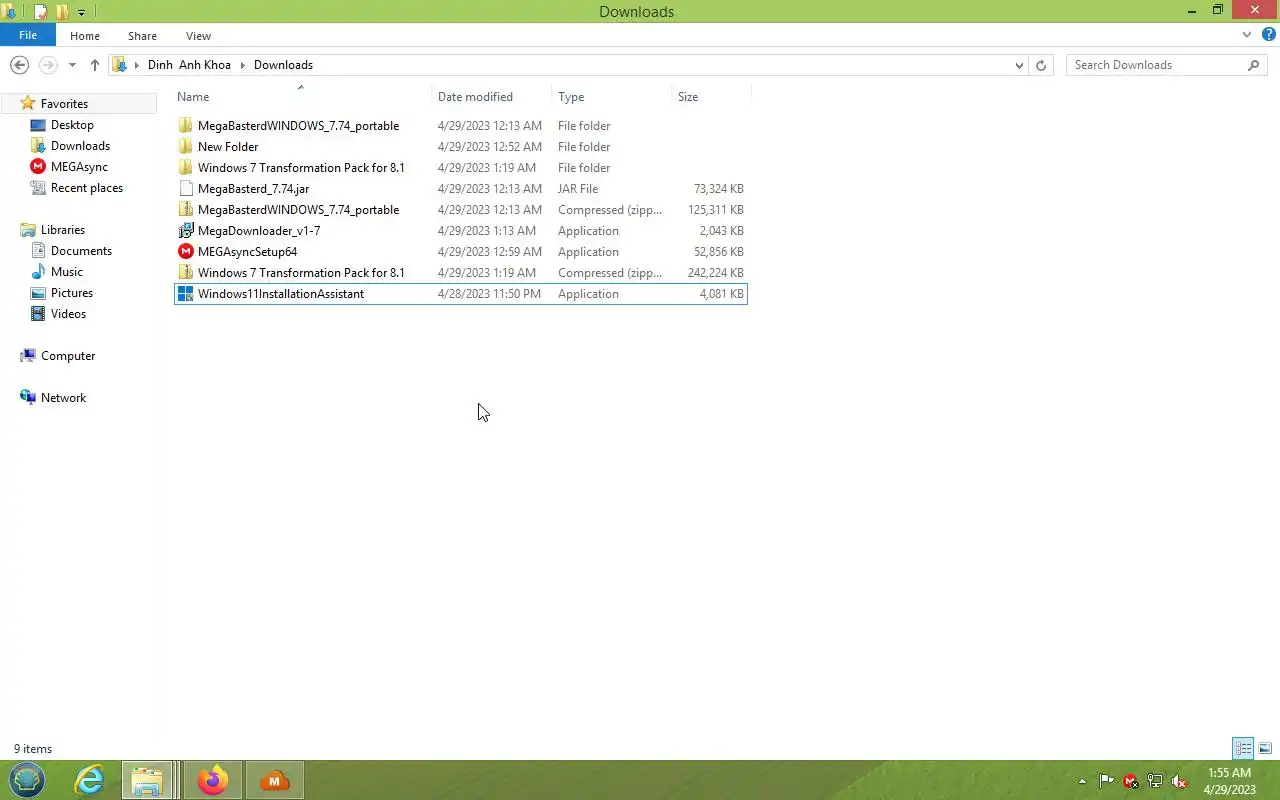Switch to the Share ribbon tab
Viewport: 1280px width, 800px height.
pos(142,36)
